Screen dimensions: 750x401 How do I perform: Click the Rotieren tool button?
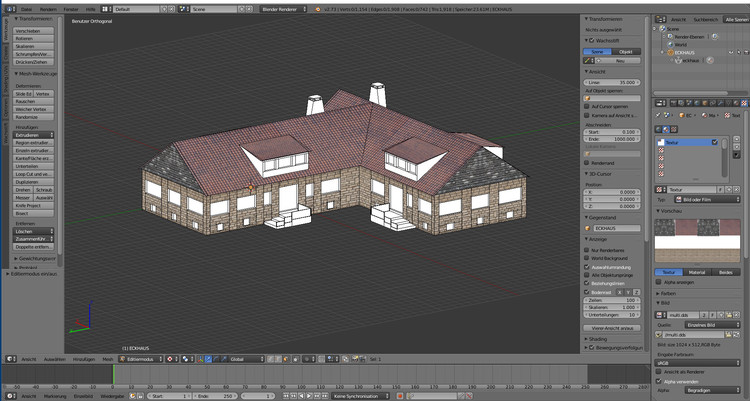[33, 38]
